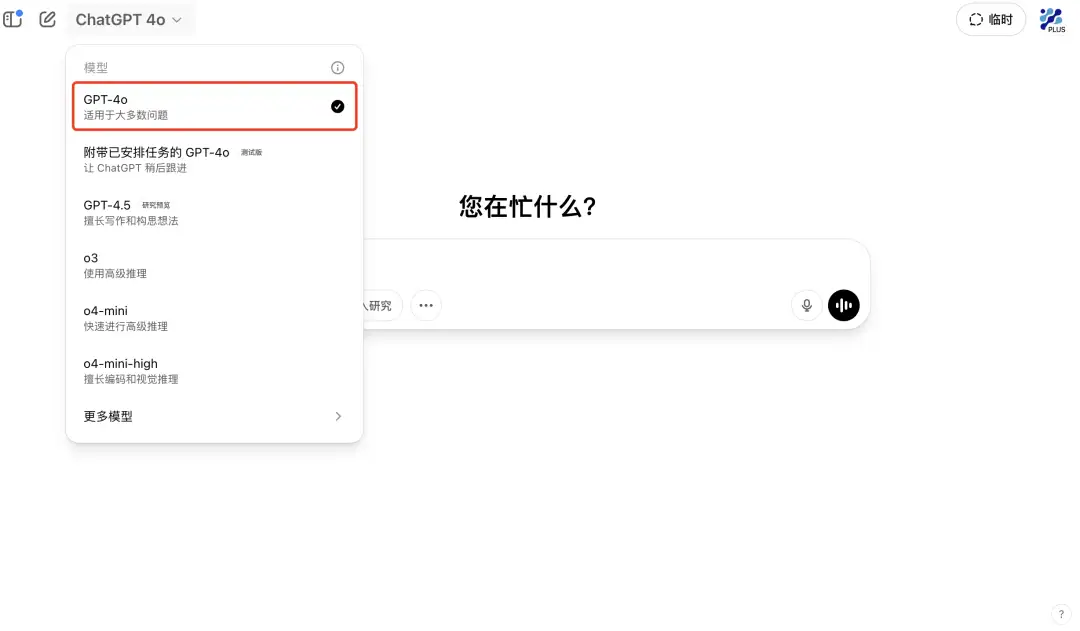Open the sidebar toggle icon
Image resolution: width=1080 pixels, height=631 pixels.
12,19
